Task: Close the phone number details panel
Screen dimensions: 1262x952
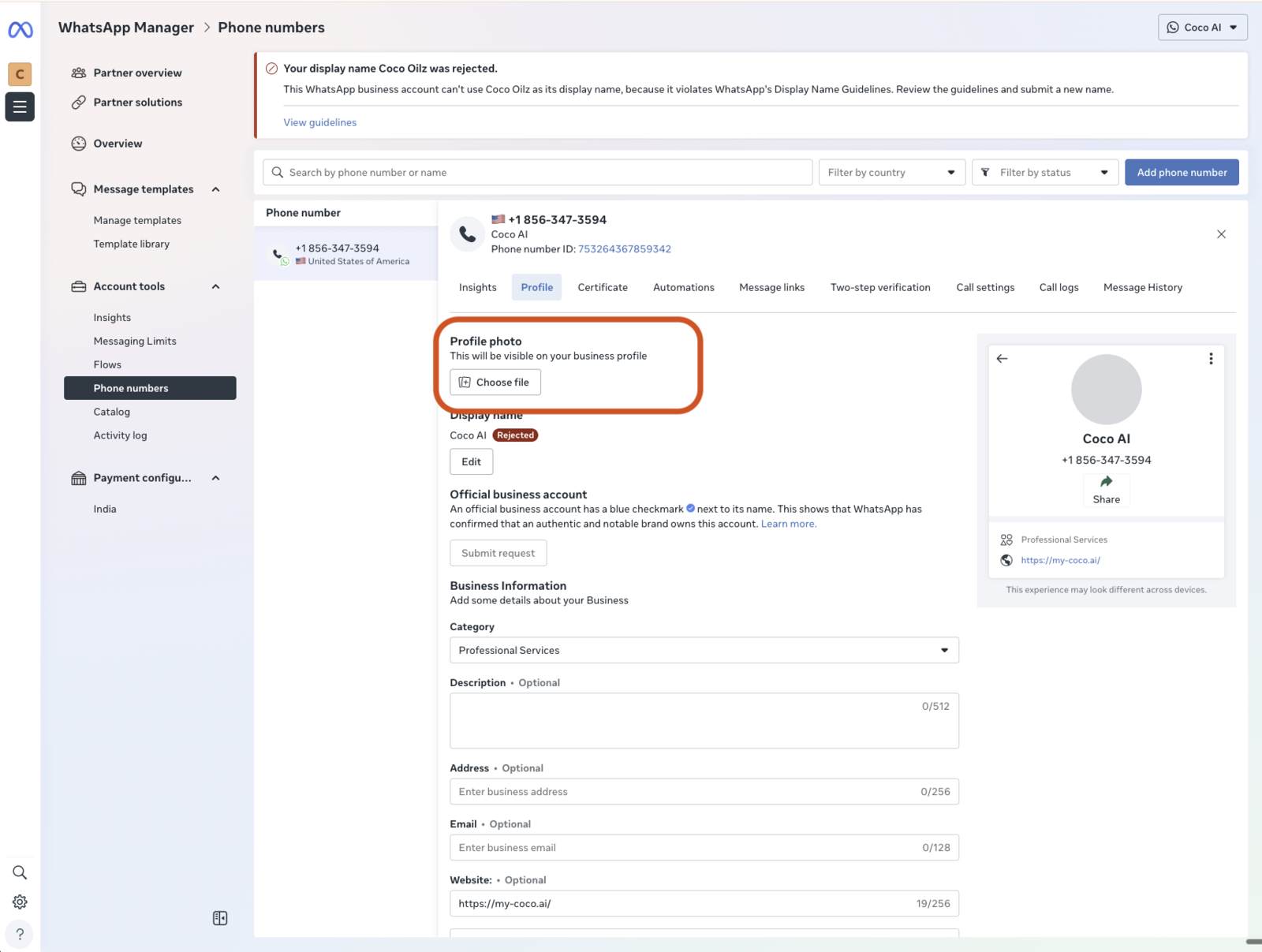Action: pos(1221,234)
